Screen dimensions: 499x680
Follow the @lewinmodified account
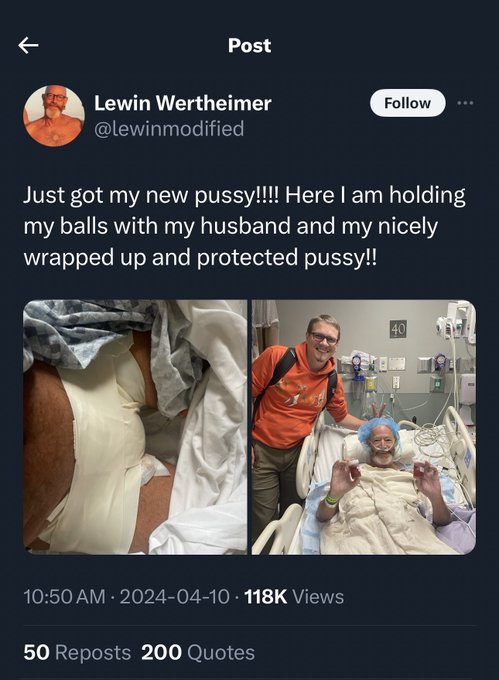[408, 103]
